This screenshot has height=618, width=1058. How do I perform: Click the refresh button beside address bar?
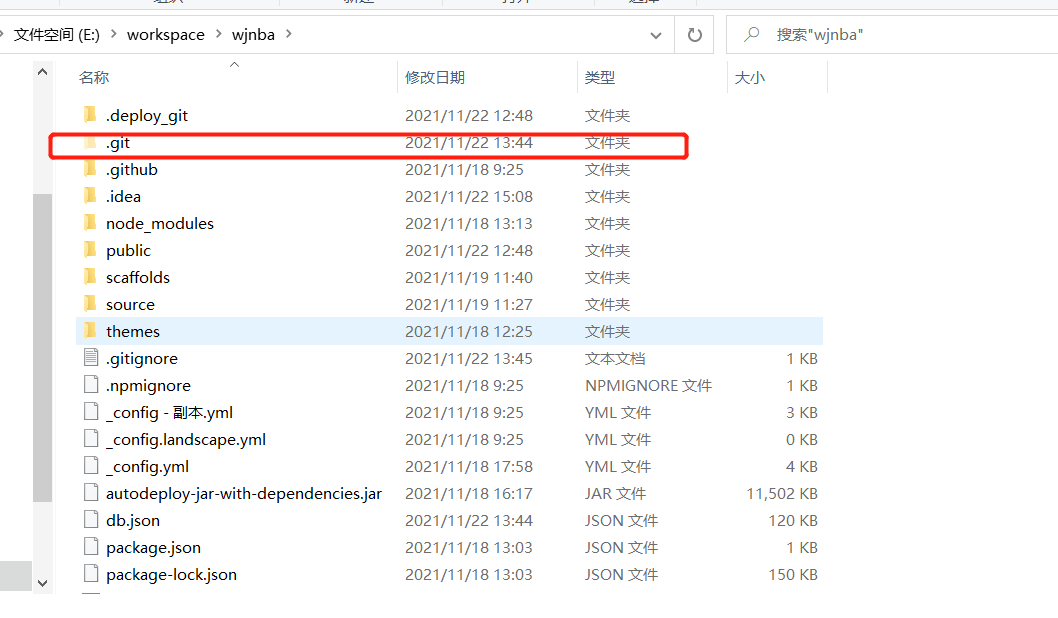694,35
